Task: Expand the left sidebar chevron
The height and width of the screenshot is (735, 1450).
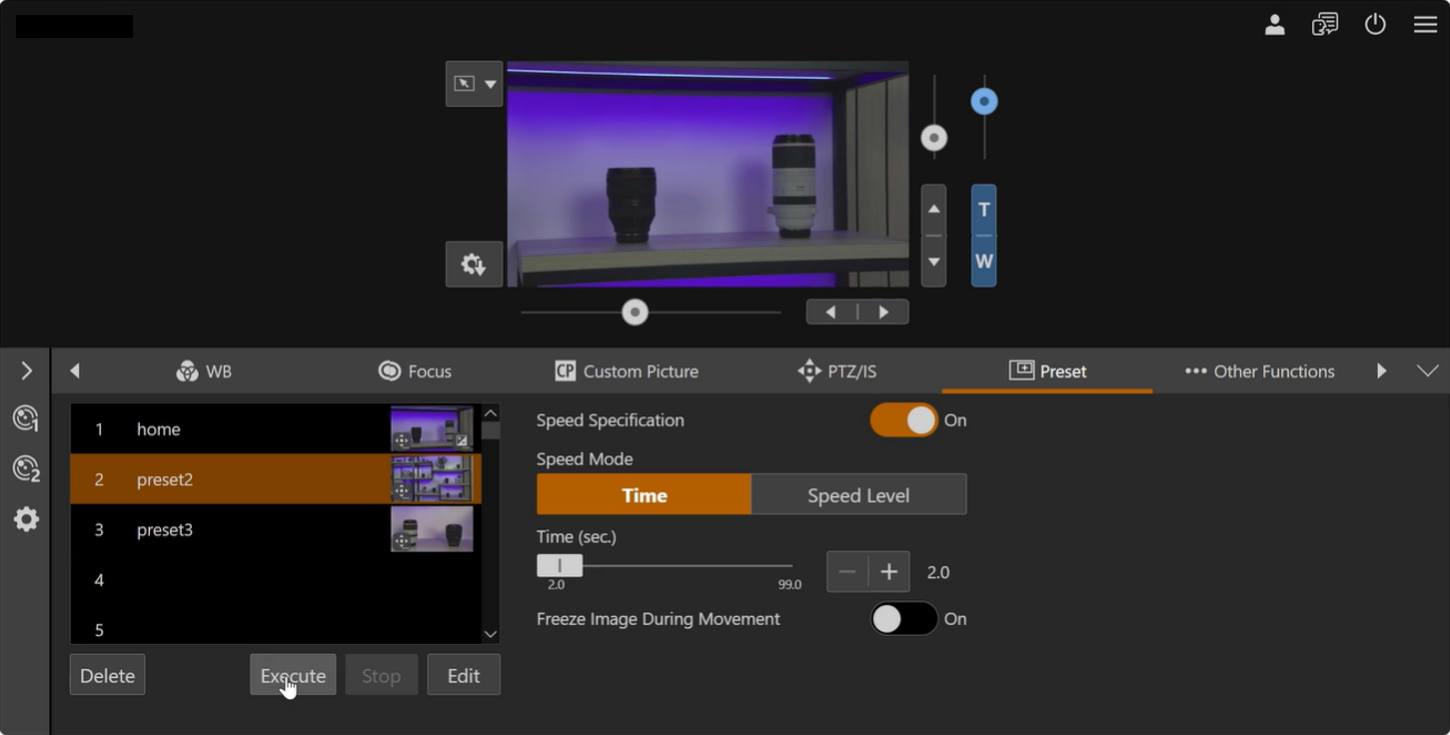Action: 26,371
